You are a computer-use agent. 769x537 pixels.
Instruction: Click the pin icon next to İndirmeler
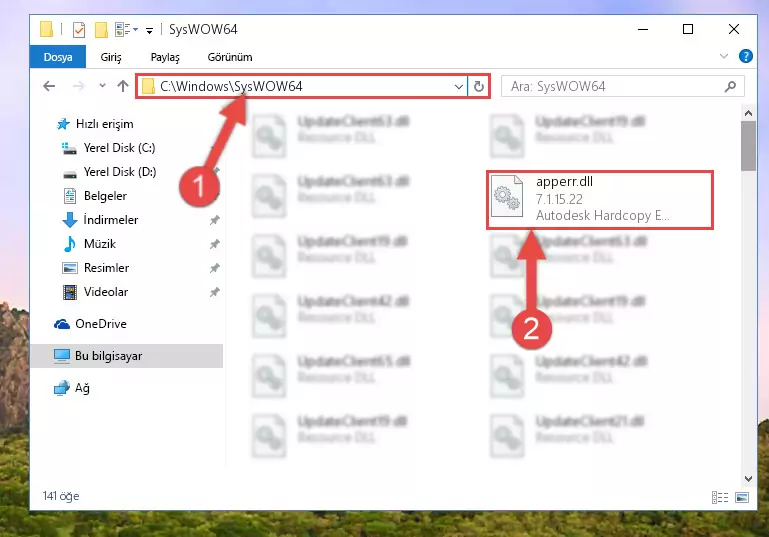[x=214, y=220]
